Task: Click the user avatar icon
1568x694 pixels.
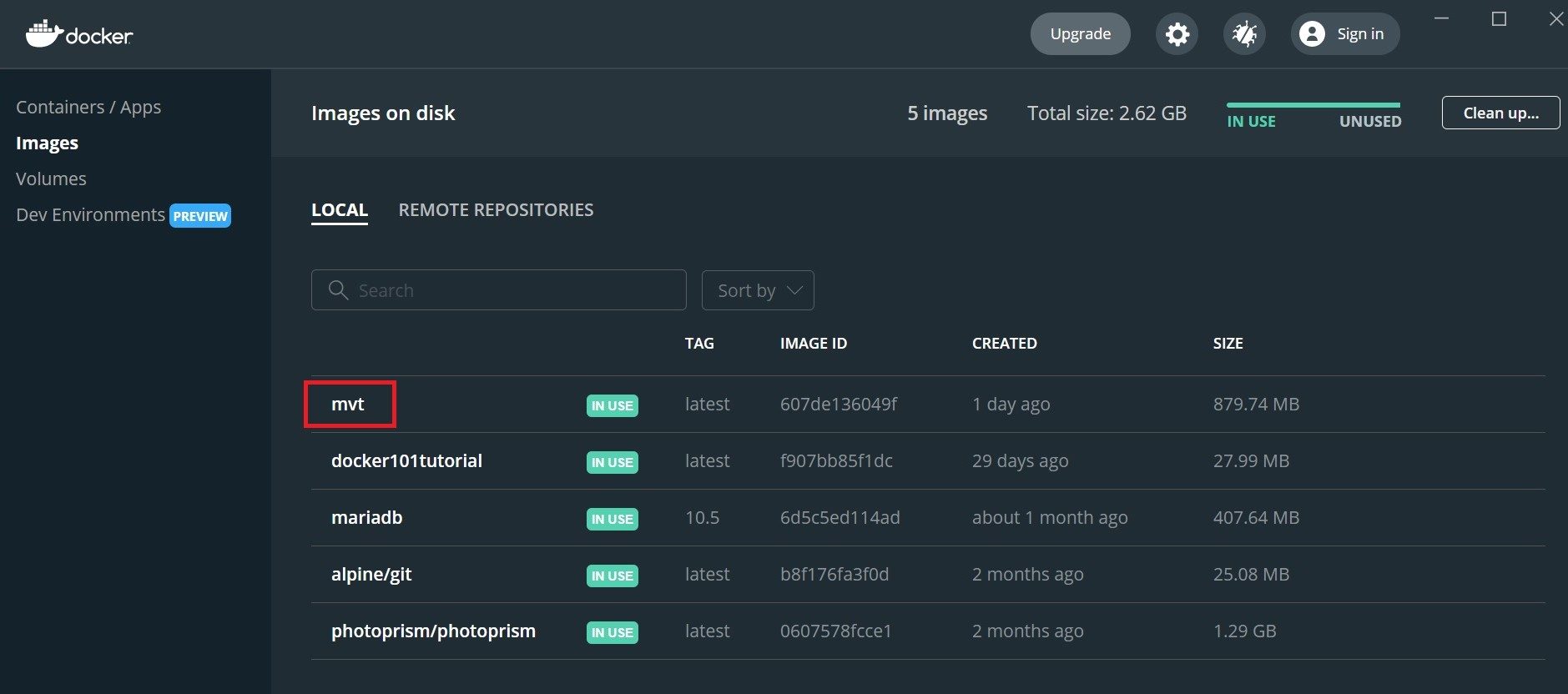Action: 1312,34
